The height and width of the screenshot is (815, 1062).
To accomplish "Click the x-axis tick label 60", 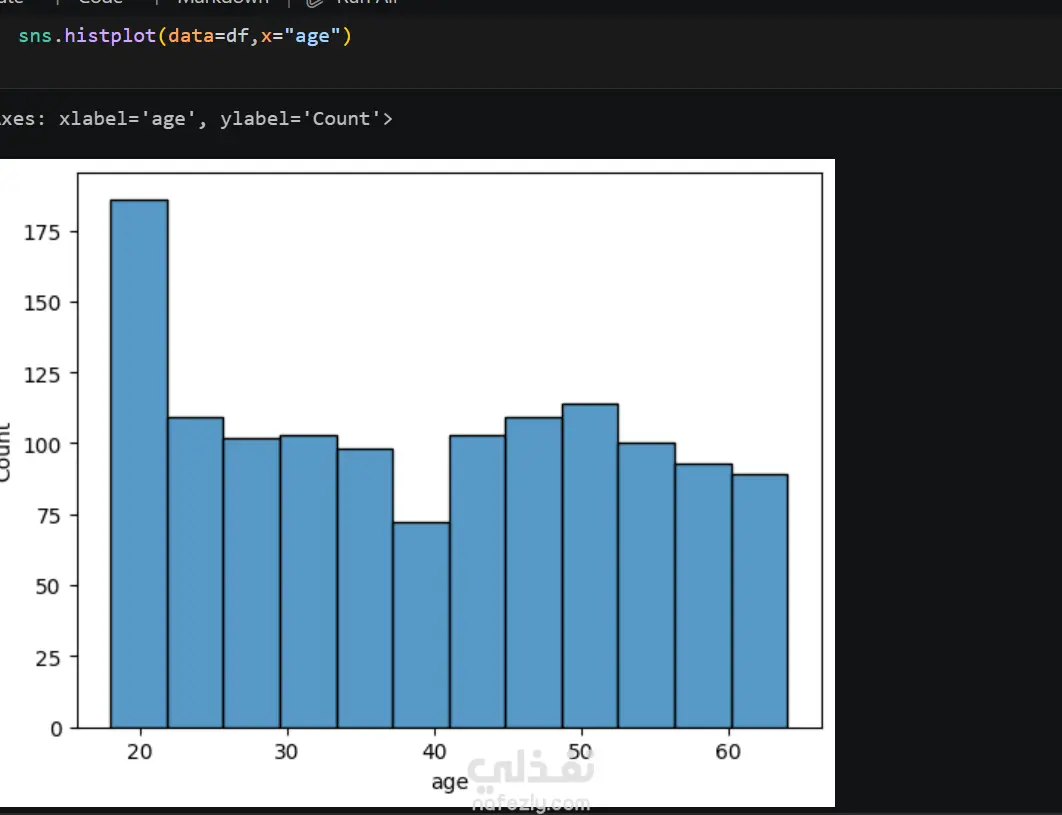I will point(728,751).
